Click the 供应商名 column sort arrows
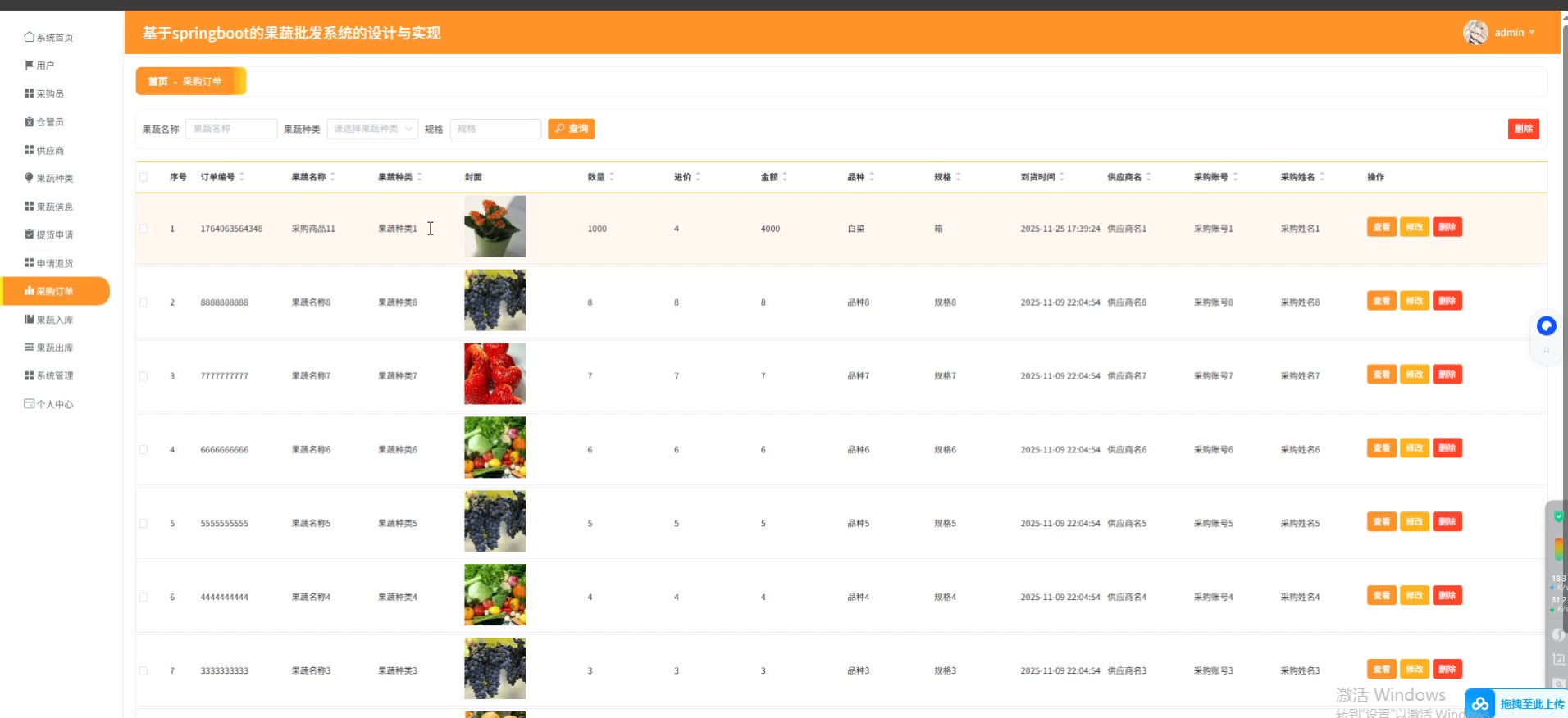1568x718 pixels. point(1149,177)
